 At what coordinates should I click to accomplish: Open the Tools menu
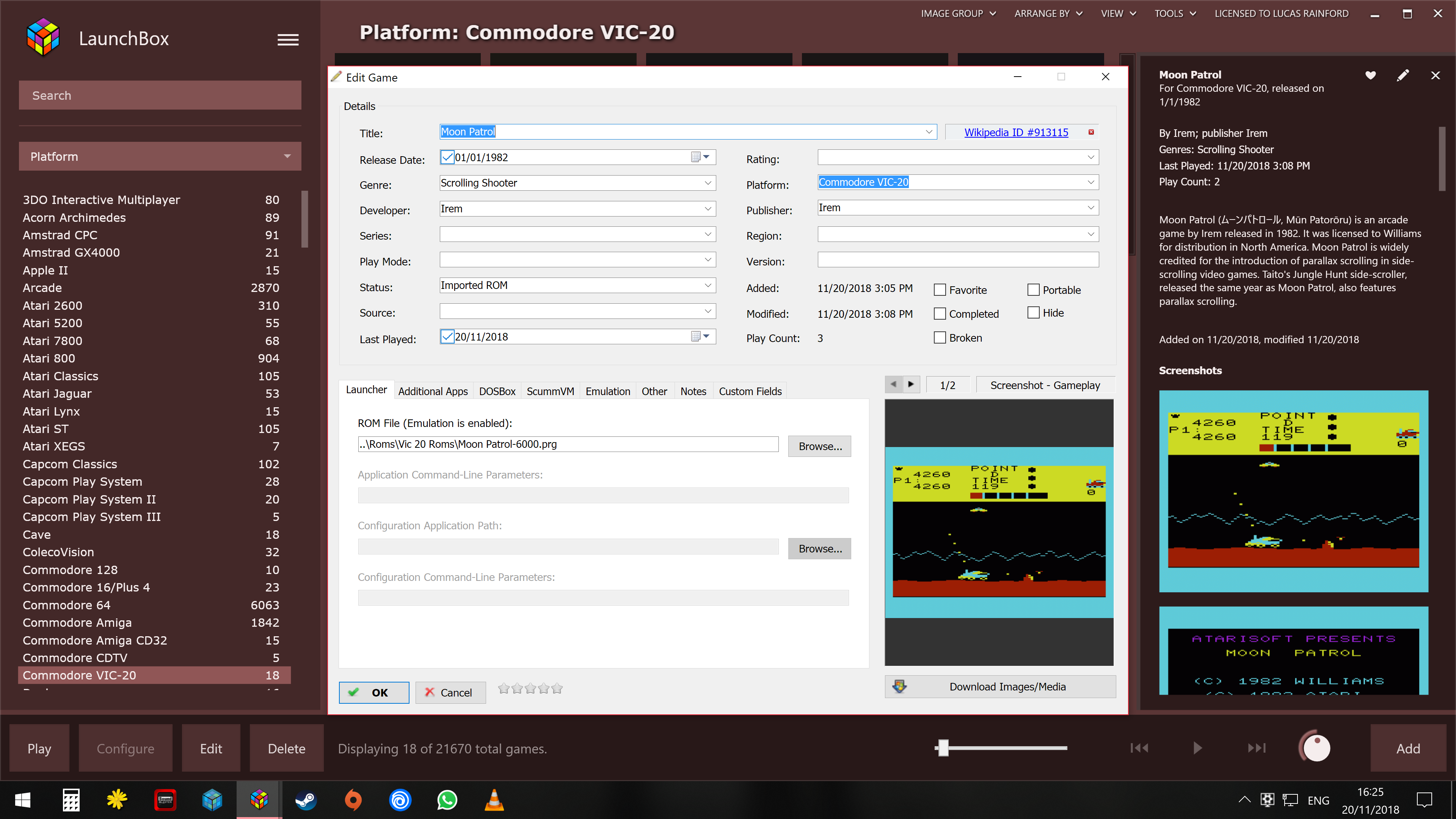(1175, 14)
